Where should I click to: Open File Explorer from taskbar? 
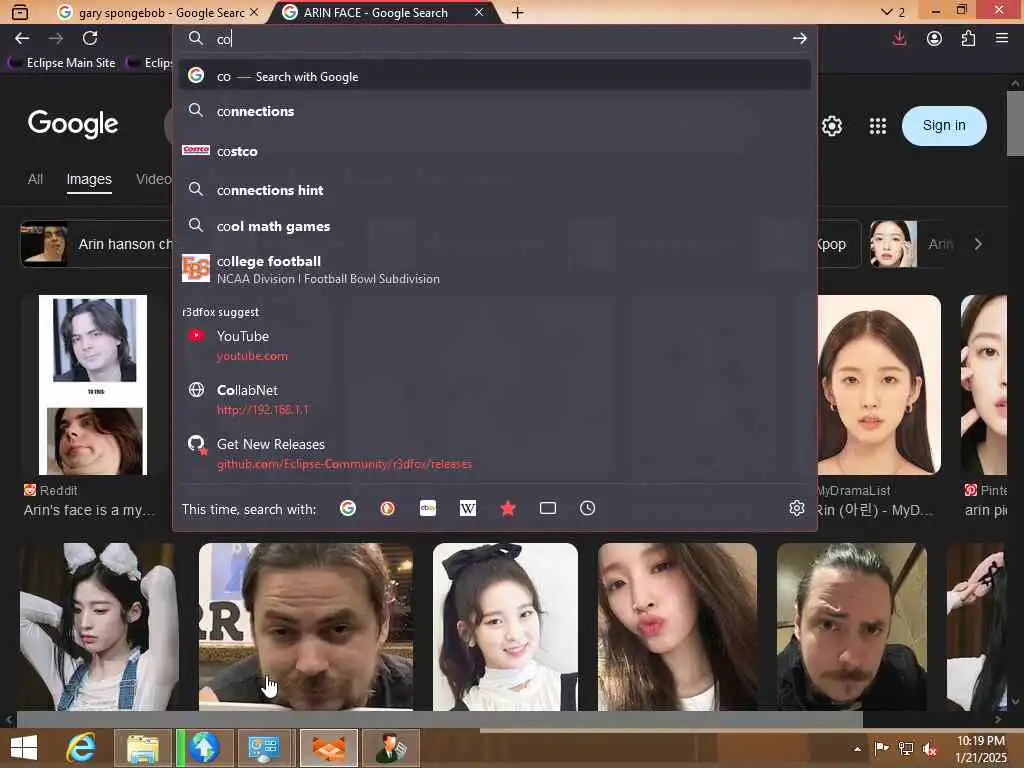point(142,748)
